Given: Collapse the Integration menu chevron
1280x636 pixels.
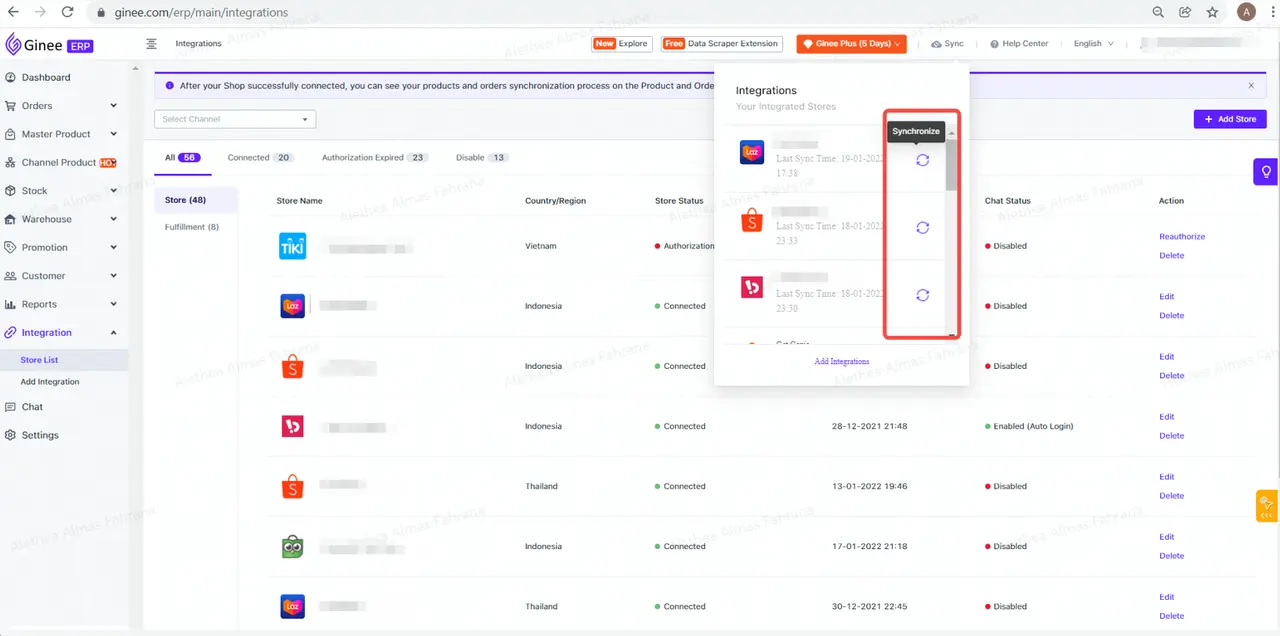Looking at the screenshot, I should click(x=114, y=332).
